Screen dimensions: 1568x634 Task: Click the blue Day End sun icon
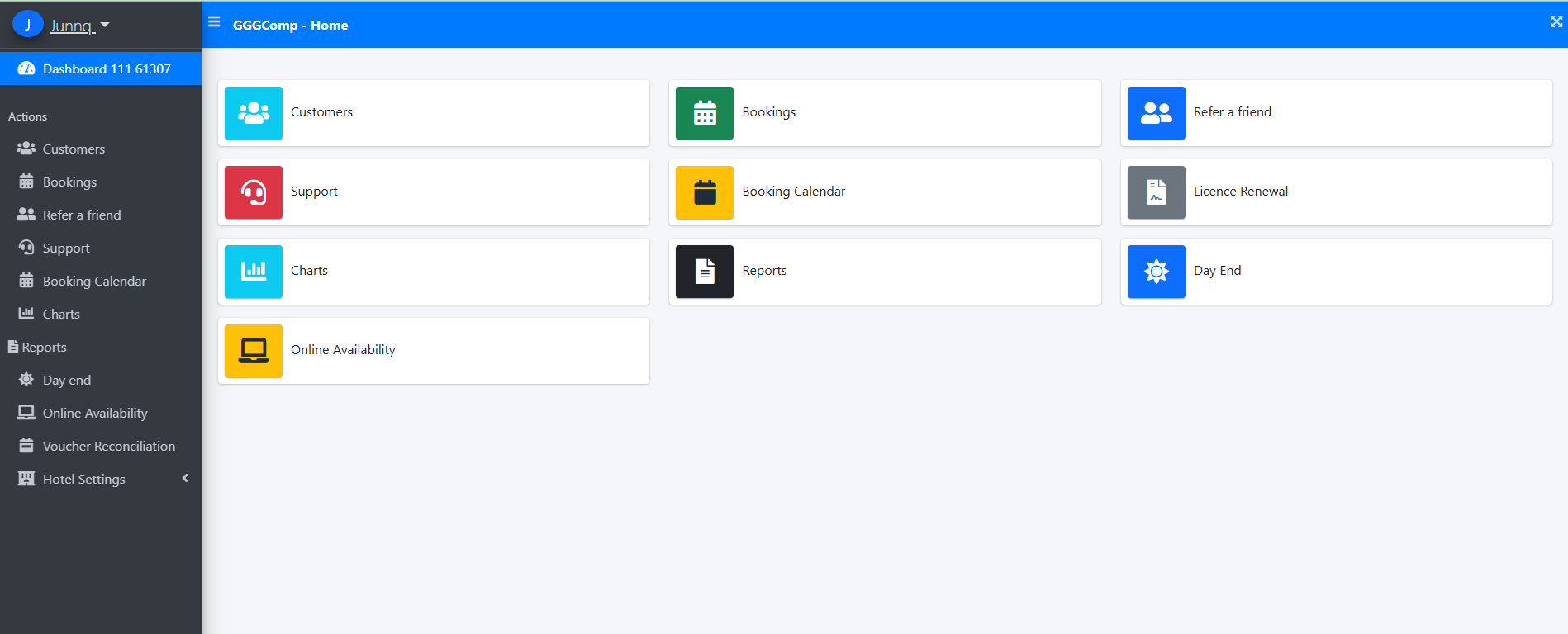coord(1156,272)
